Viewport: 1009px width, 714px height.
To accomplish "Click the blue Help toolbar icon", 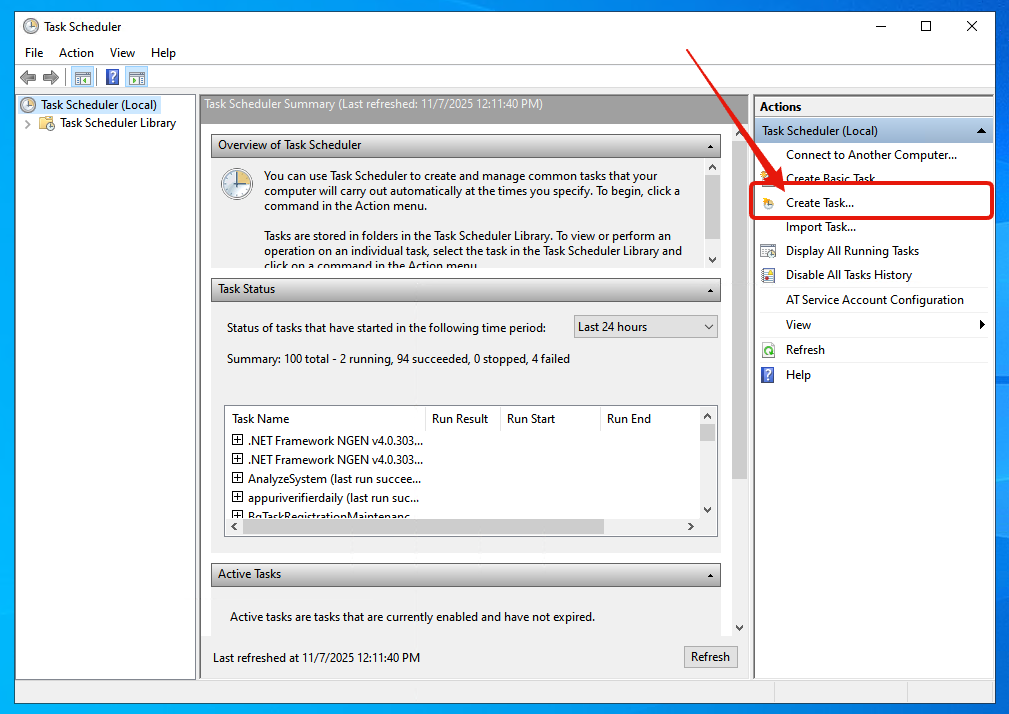I will coord(113,78).
